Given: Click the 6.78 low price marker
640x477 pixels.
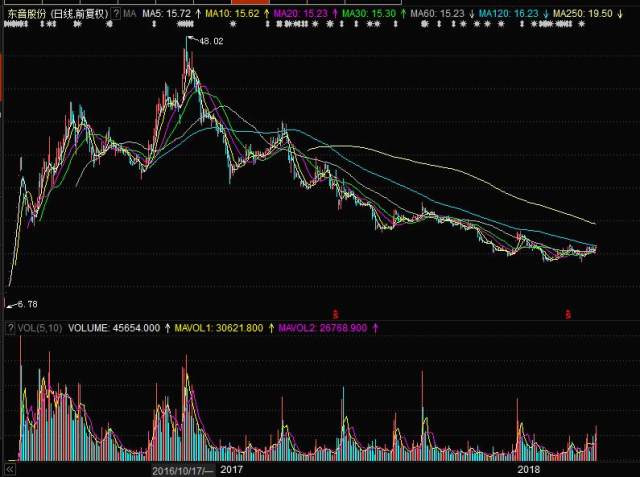Looking at the screenshot, I should [x=24, y=303].
